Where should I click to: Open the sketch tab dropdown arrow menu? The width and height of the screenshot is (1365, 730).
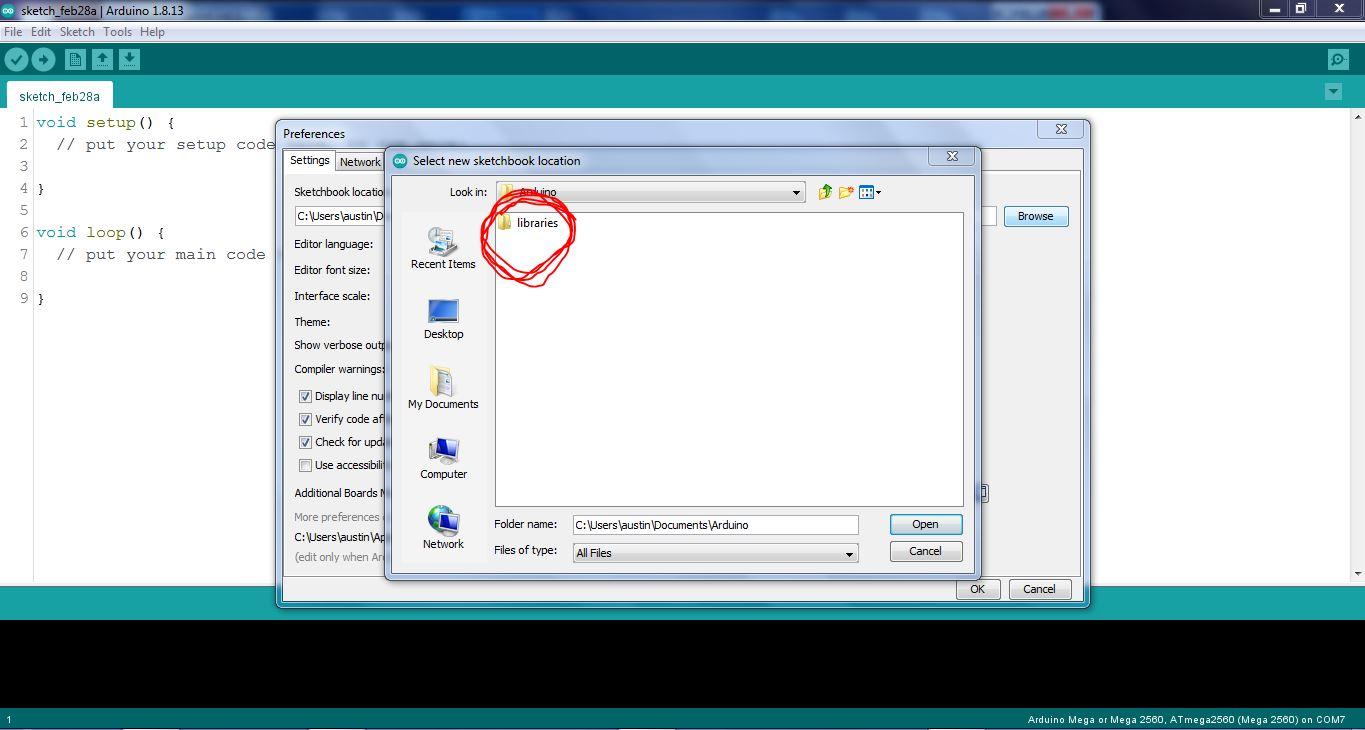click(x=1332, y=92)
